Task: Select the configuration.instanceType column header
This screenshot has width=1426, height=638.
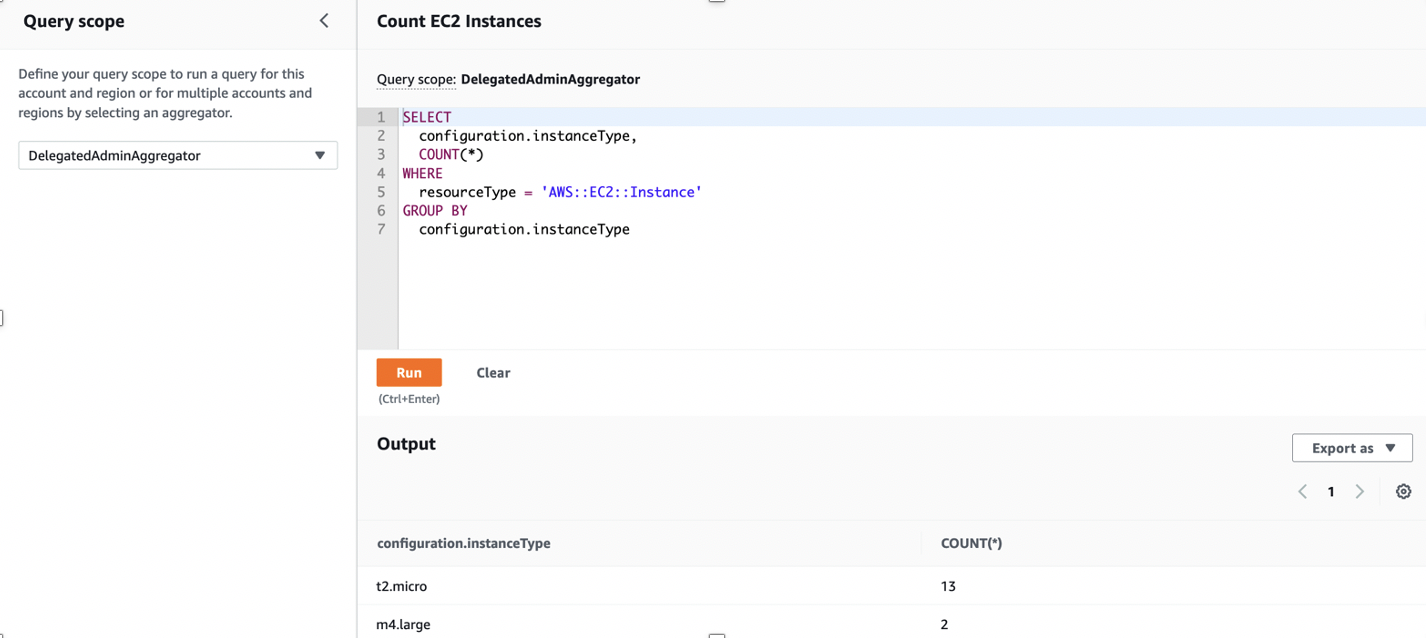Action: click(463, 542)
